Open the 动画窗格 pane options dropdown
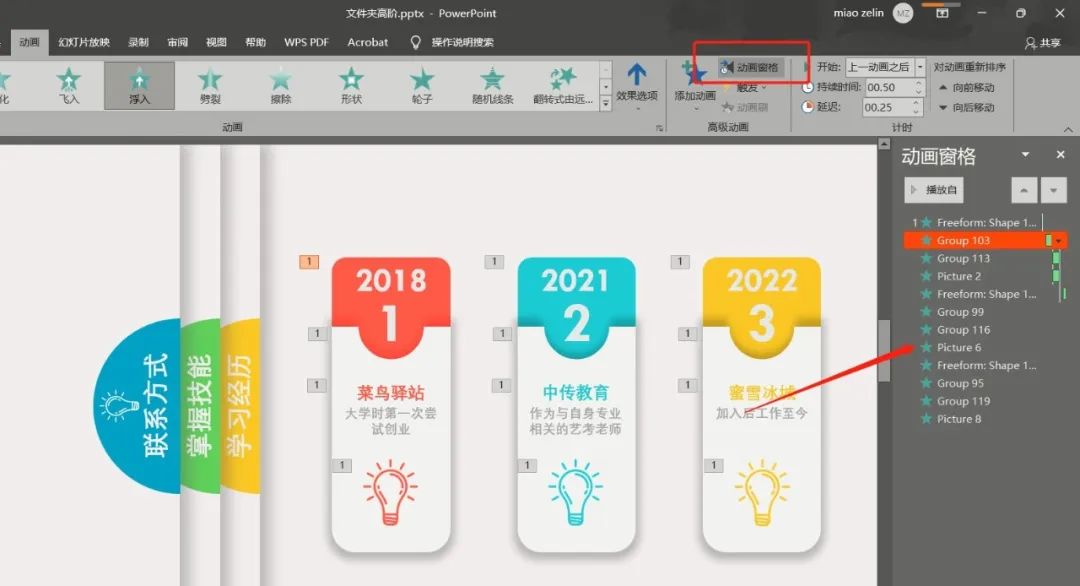The width and height of the screenshot is (1080, 586). point(1025,154)
